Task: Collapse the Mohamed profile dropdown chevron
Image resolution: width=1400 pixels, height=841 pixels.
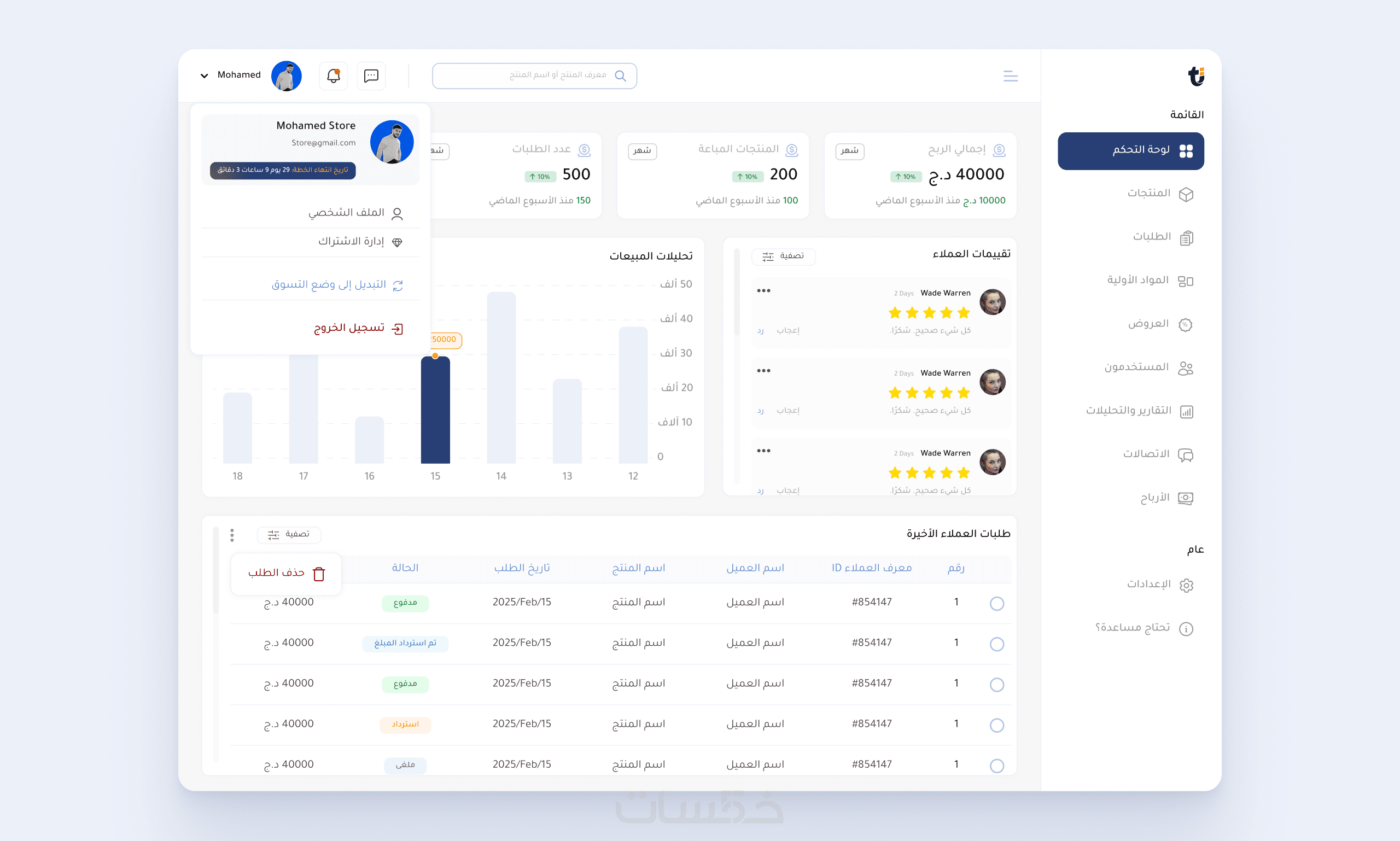Action: click(x=204, y=75)
